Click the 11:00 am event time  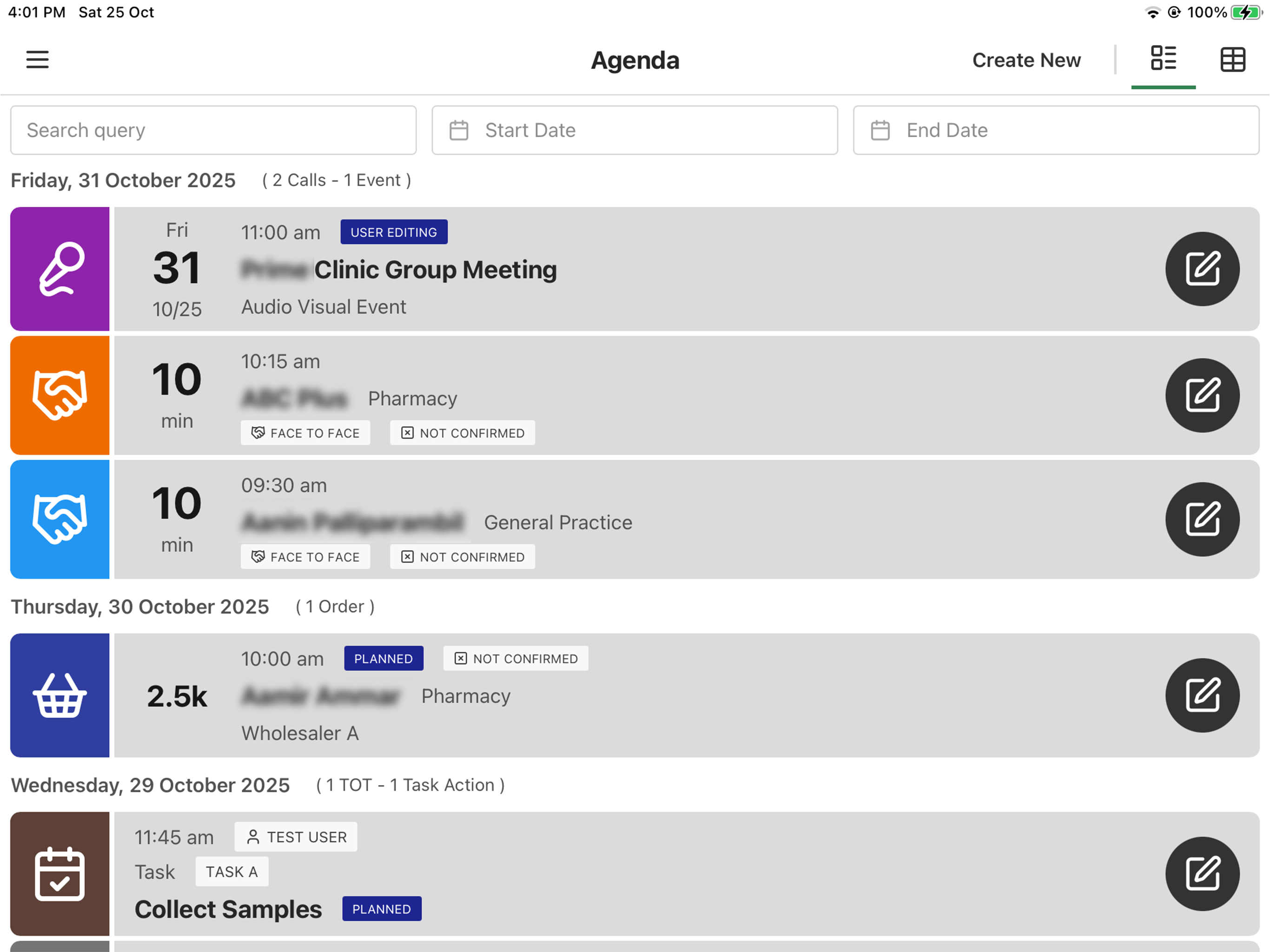281,232
